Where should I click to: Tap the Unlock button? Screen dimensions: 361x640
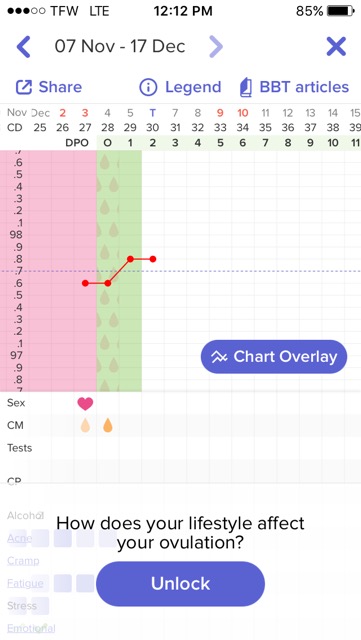pos(180,584)
